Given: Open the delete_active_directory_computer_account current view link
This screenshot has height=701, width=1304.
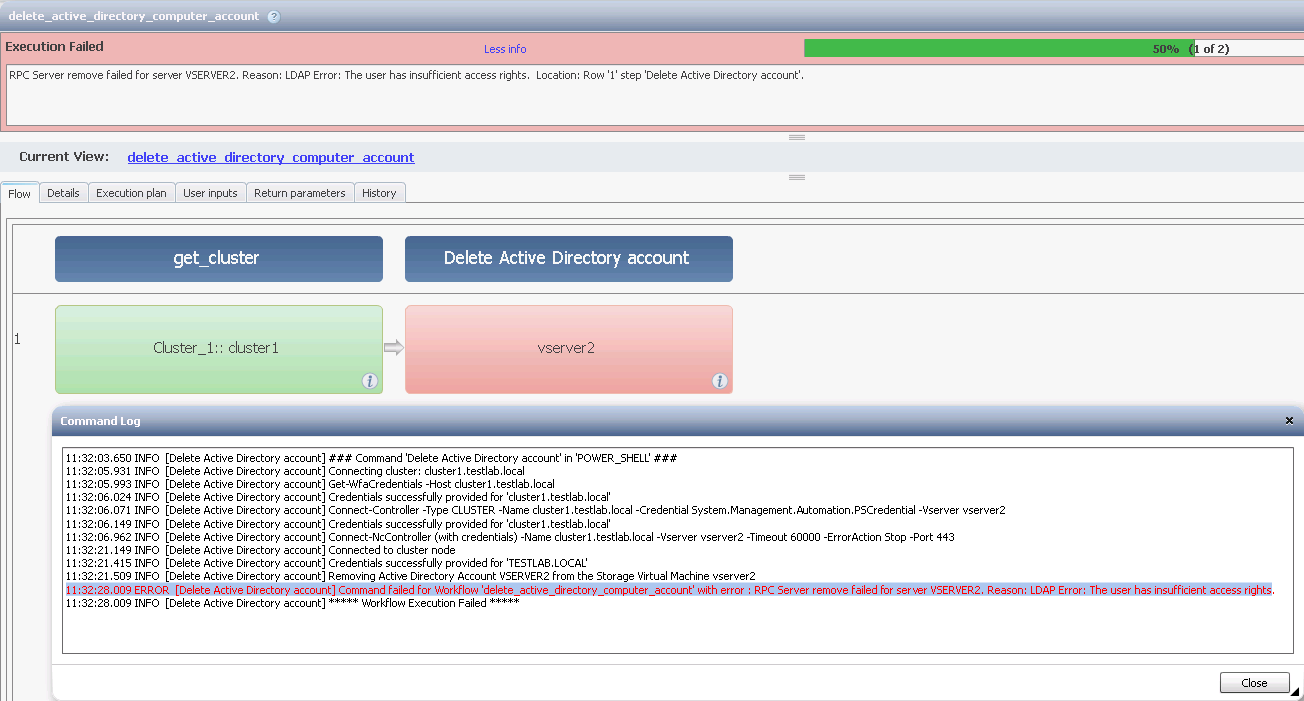Looking at the screenshot, I should 271,157.
